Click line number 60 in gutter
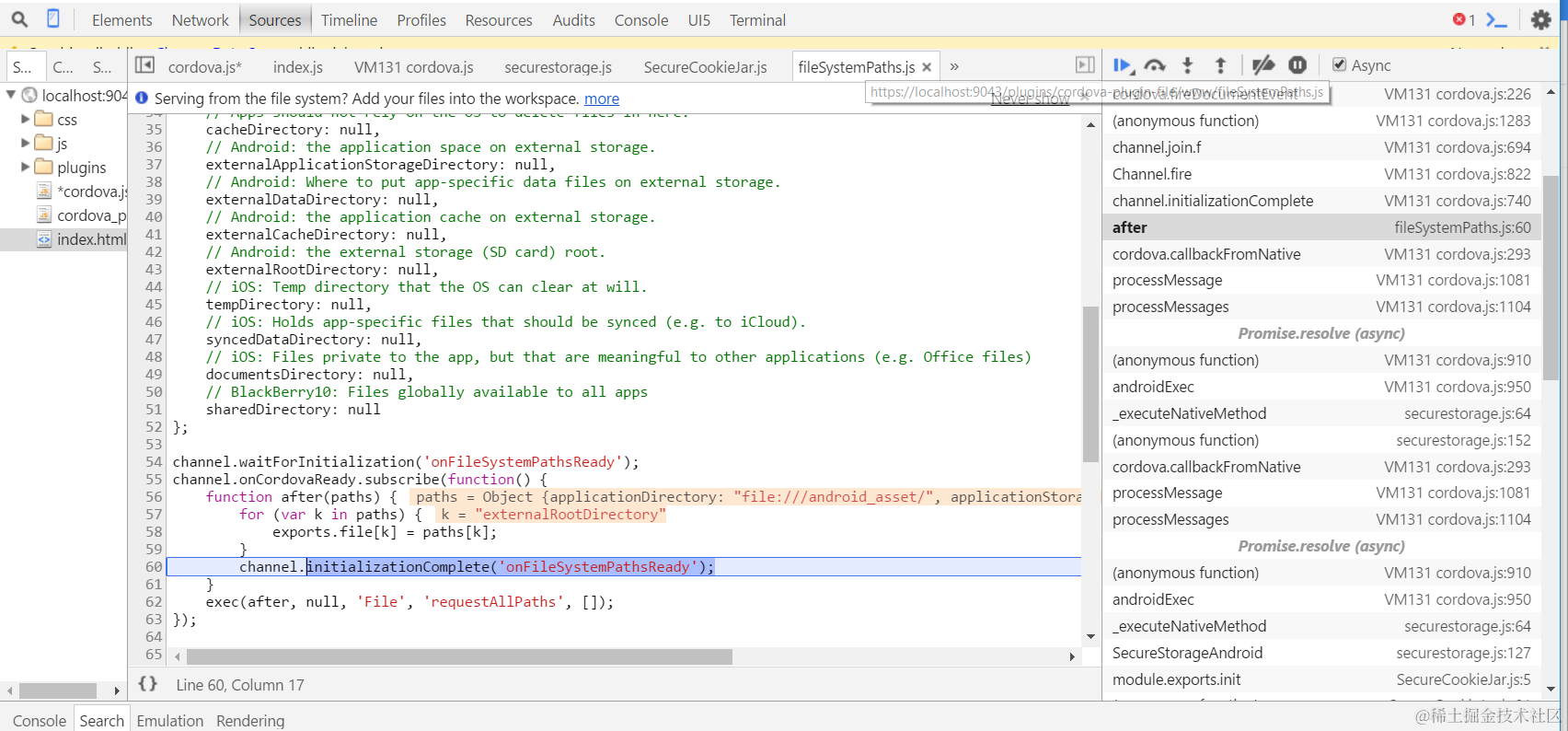The width and height of the screenshot is (1568, 731). point(153,567)
